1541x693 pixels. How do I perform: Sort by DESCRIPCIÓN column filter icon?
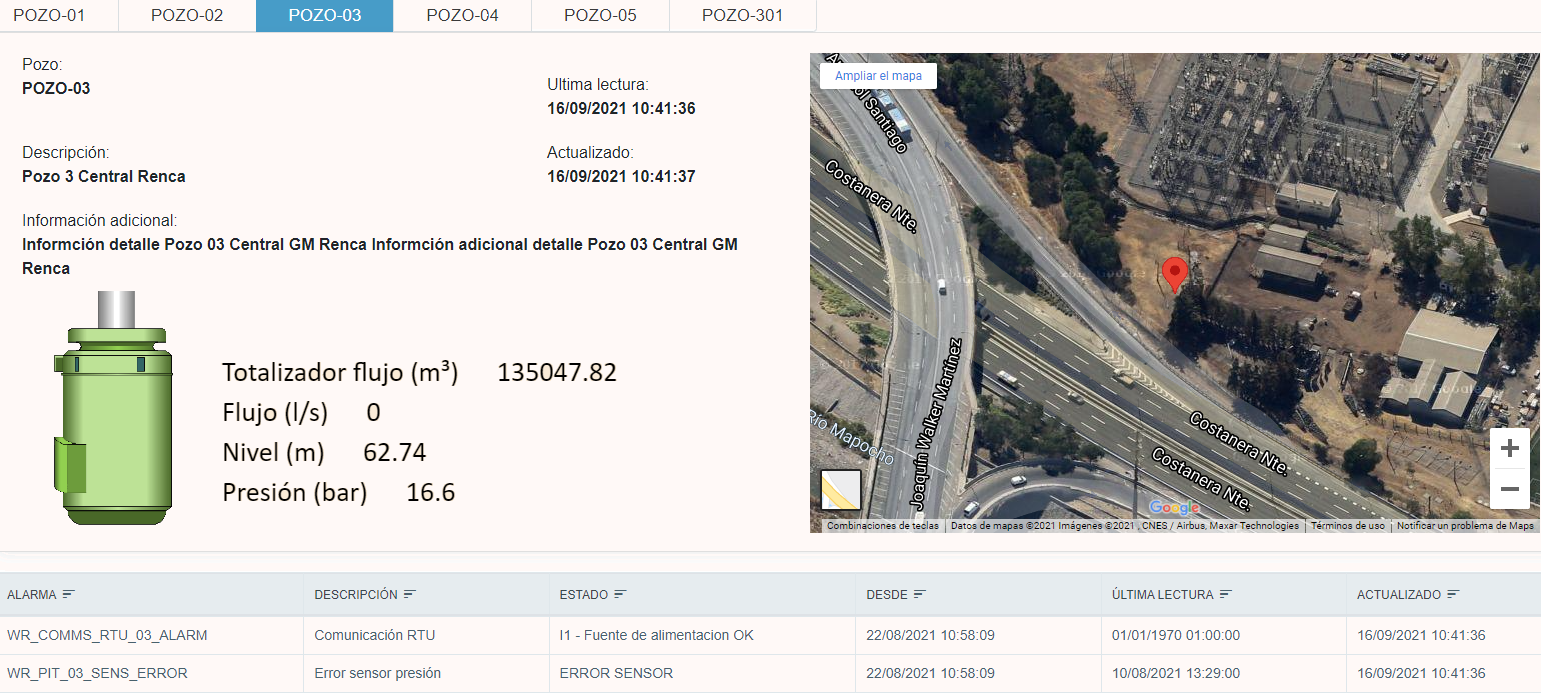pos(410,594)
